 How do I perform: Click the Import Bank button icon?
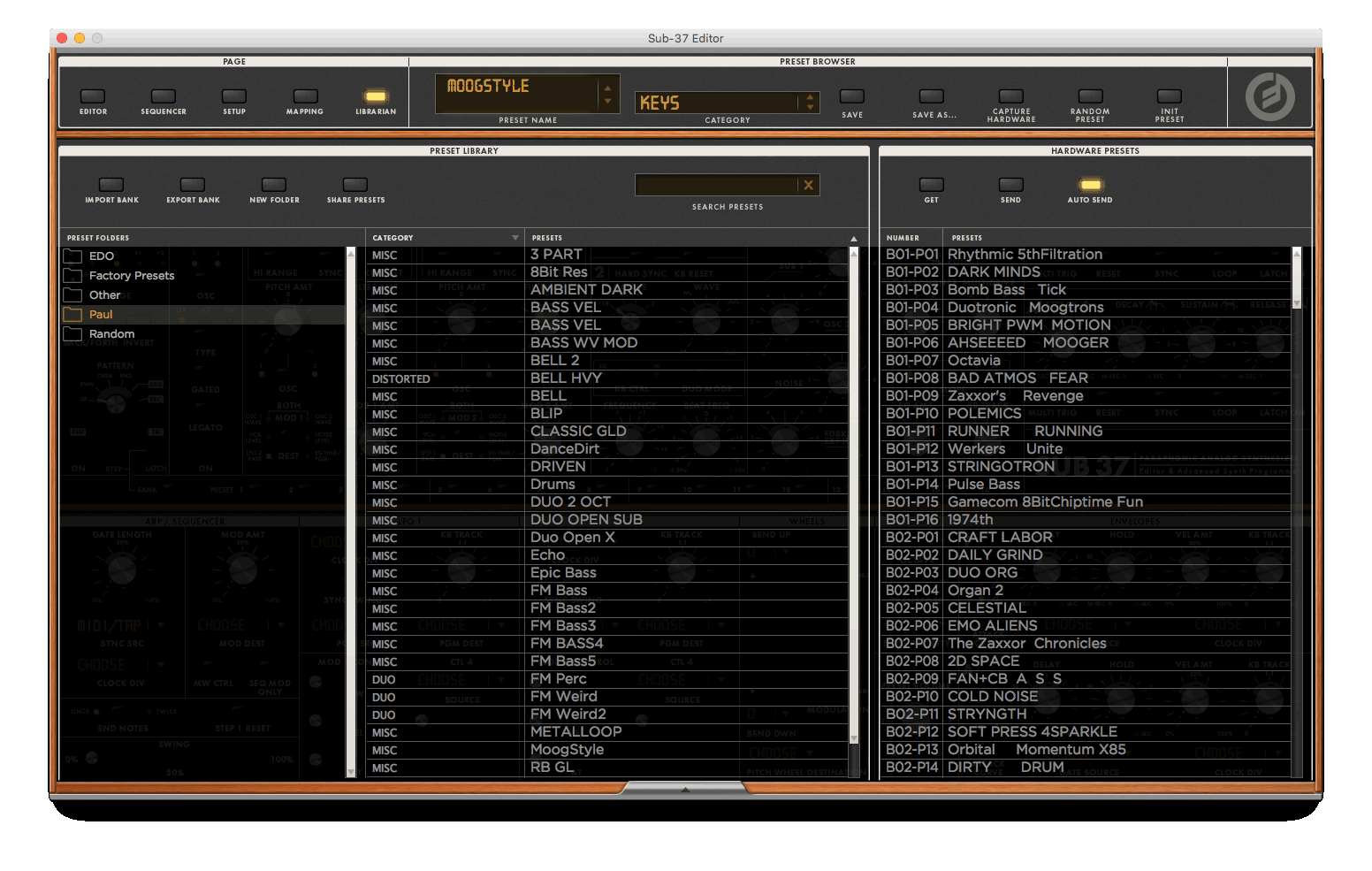pyautogui.click(x=111, y=185)
